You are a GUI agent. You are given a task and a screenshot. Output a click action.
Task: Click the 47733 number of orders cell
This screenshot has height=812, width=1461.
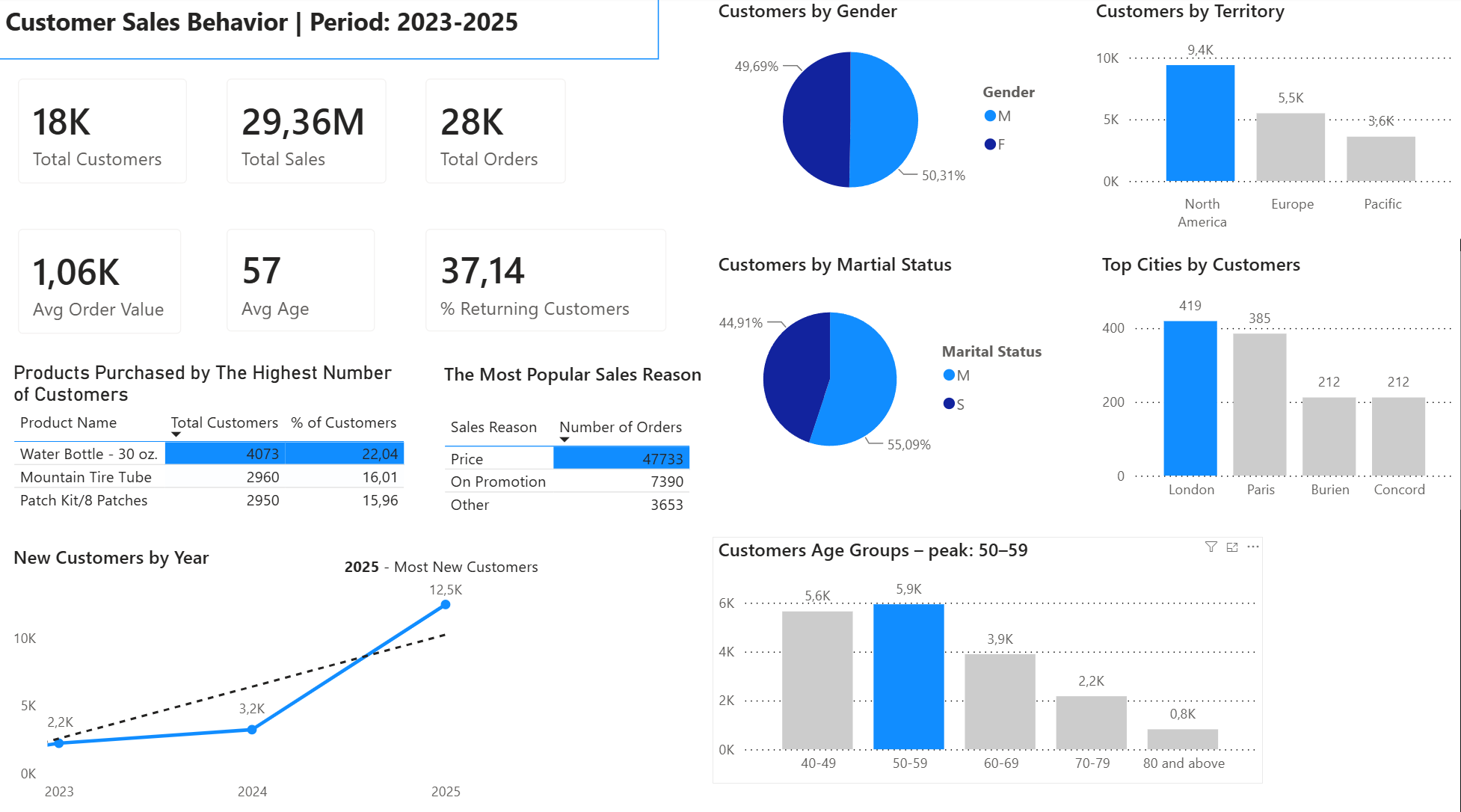click(x=621, y=458)
